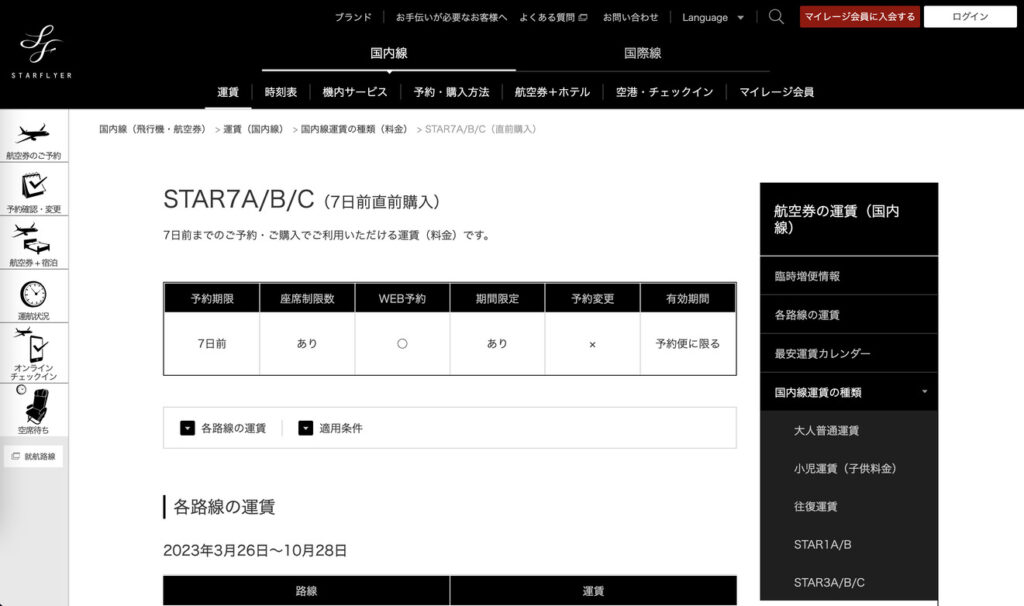Open the 空席待ち seat icon

pyautogui.click(x=33, y=410)
